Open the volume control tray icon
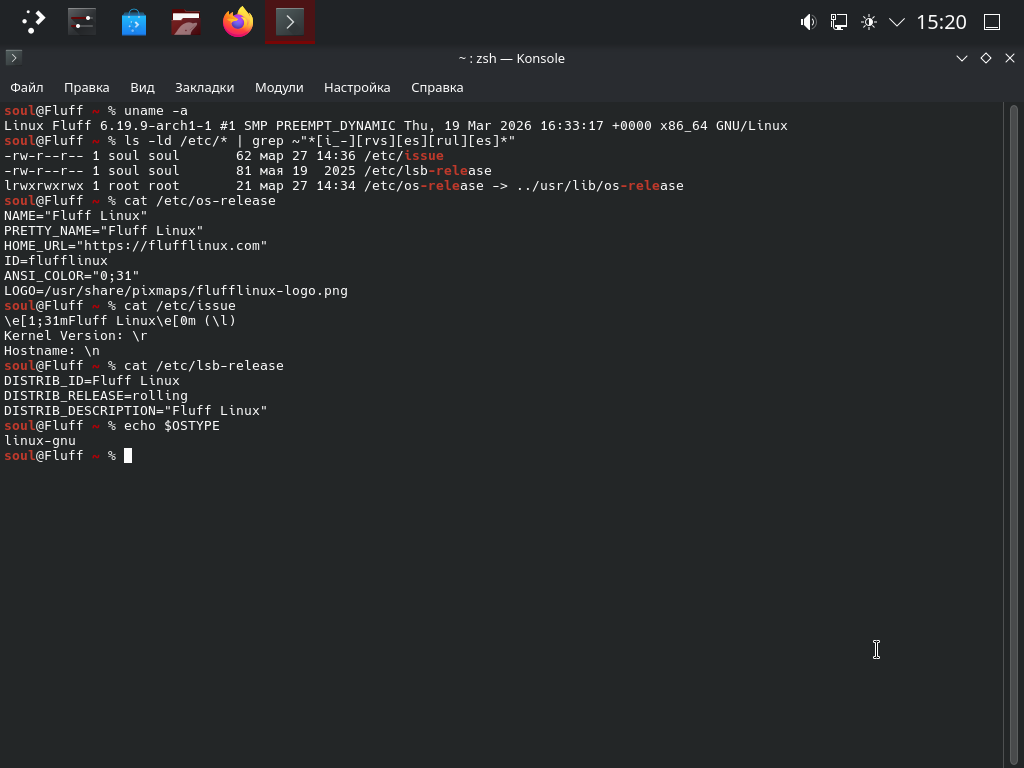 pyautogui.click(x=809, y=22)
